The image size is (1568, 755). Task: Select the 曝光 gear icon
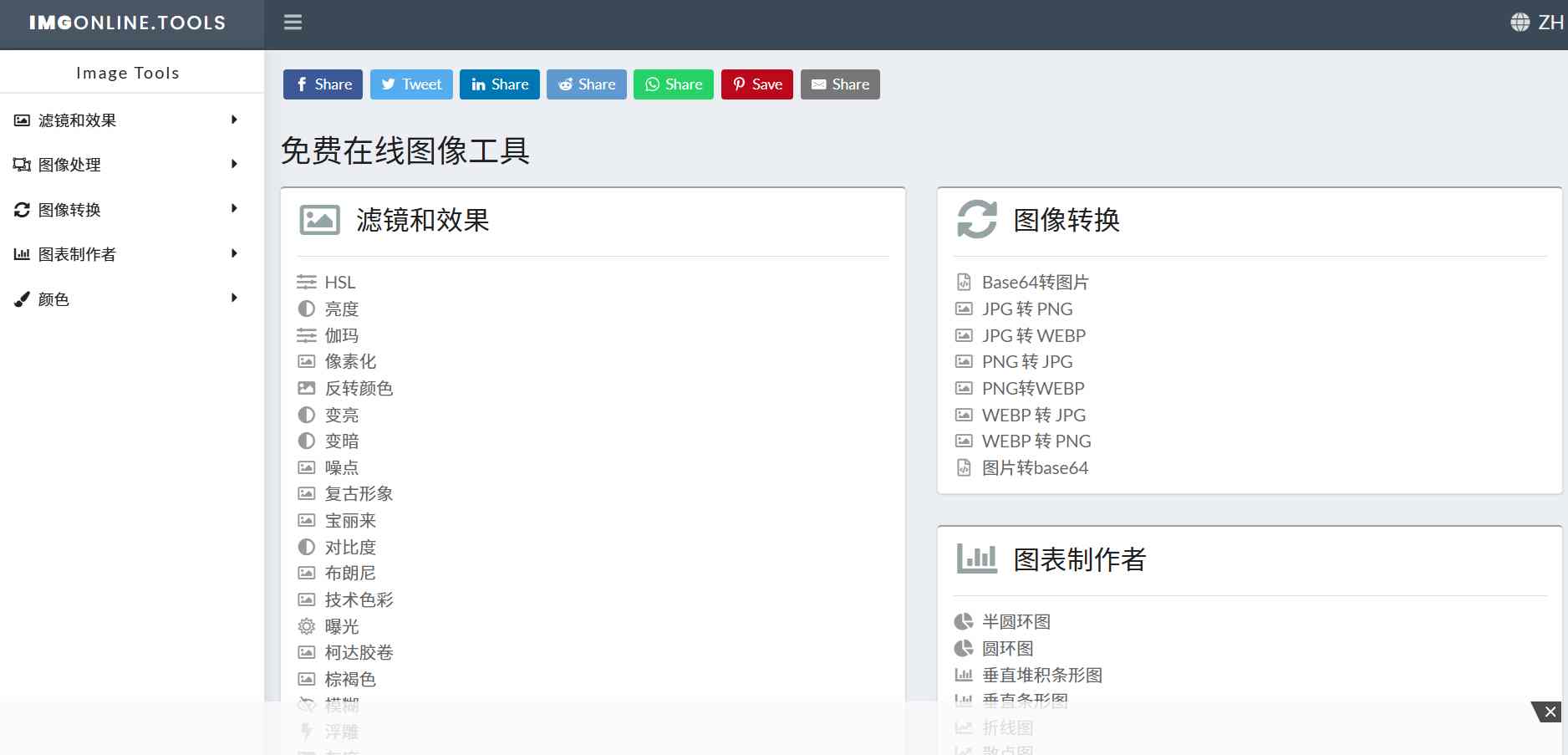[x=306, y=626]
